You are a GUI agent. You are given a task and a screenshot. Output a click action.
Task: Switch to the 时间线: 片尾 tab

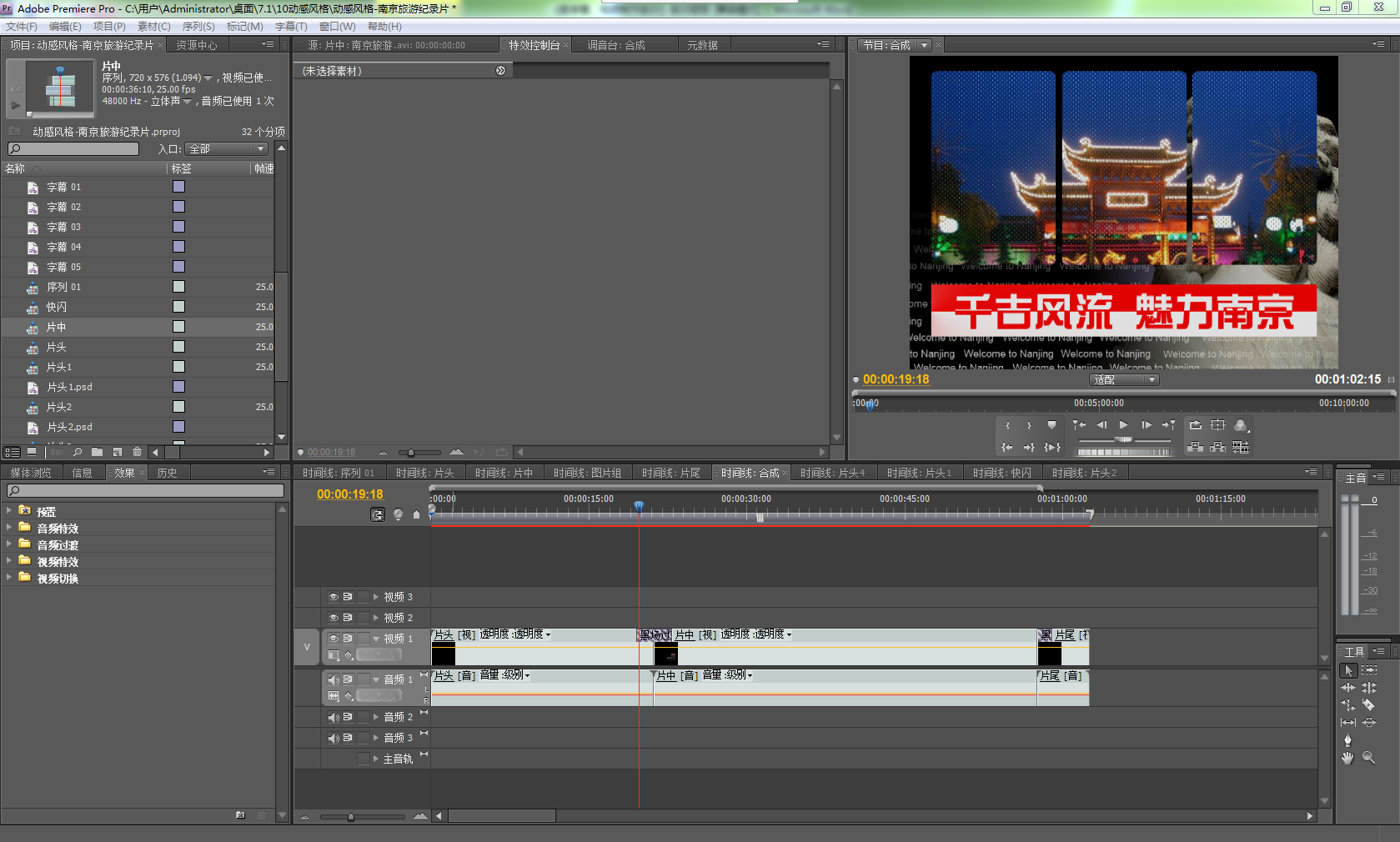(x=670, y=473)
